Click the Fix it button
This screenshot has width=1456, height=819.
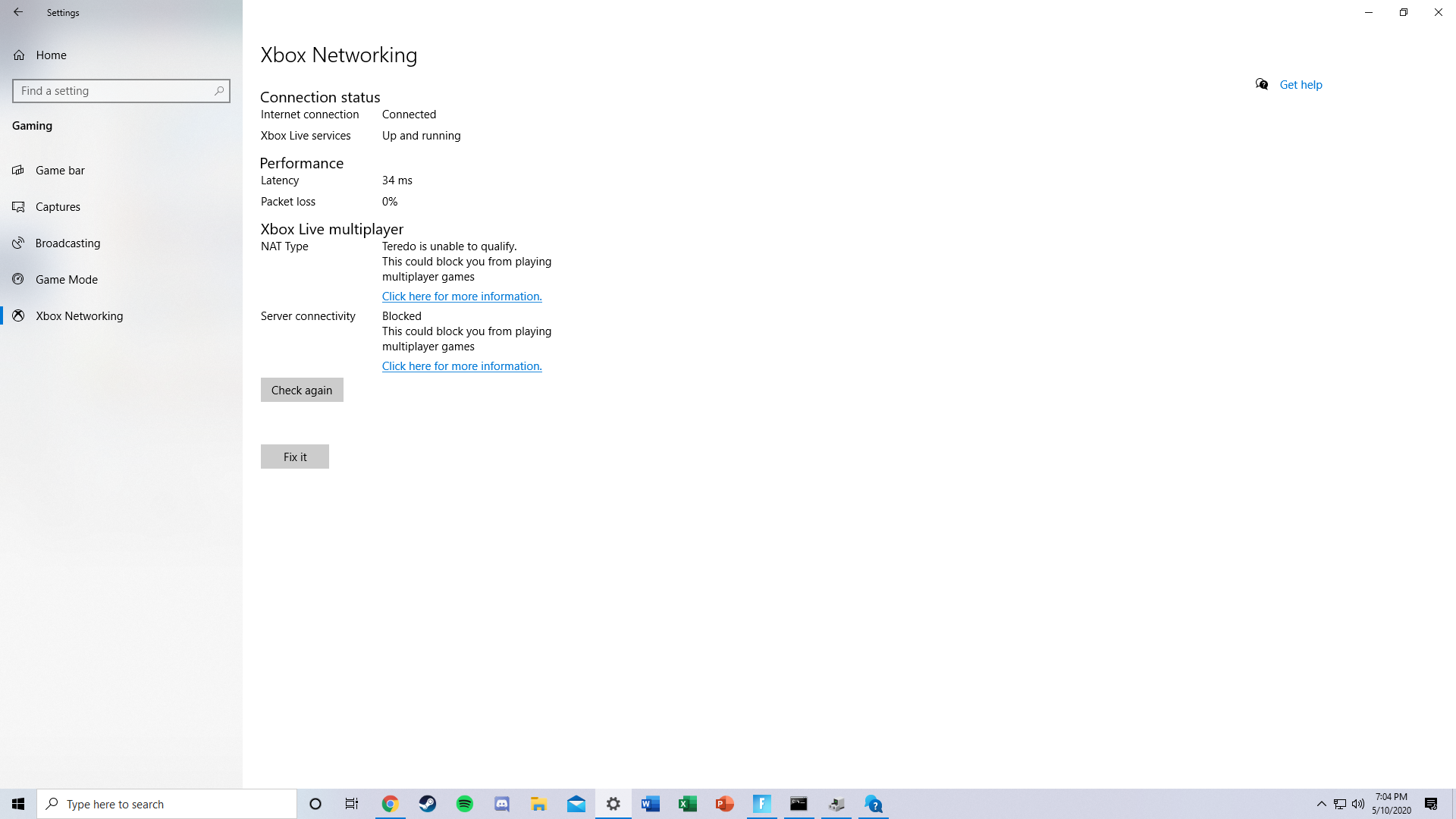(x=295, y=457)
